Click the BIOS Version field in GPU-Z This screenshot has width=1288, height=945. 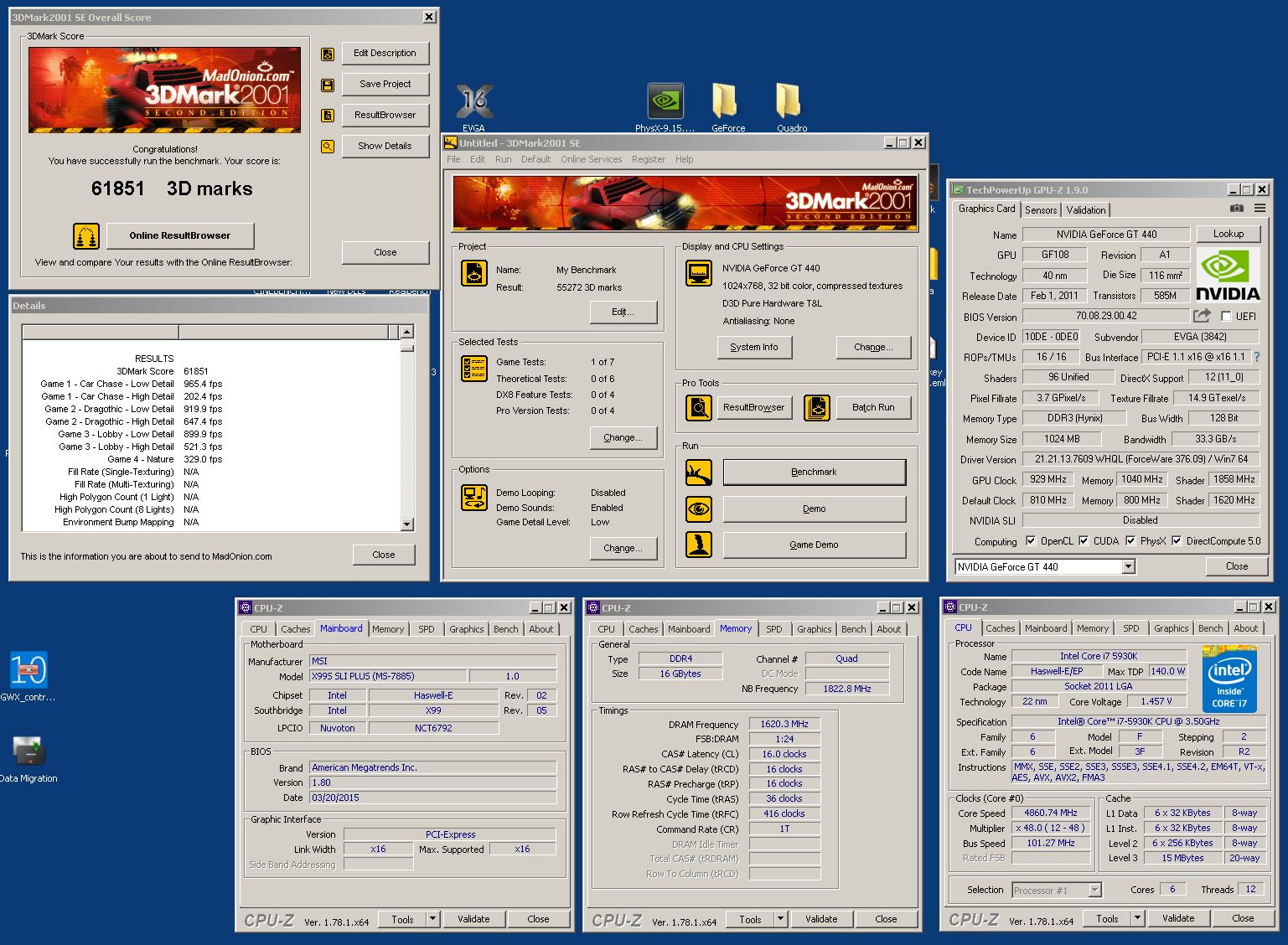1105,317
